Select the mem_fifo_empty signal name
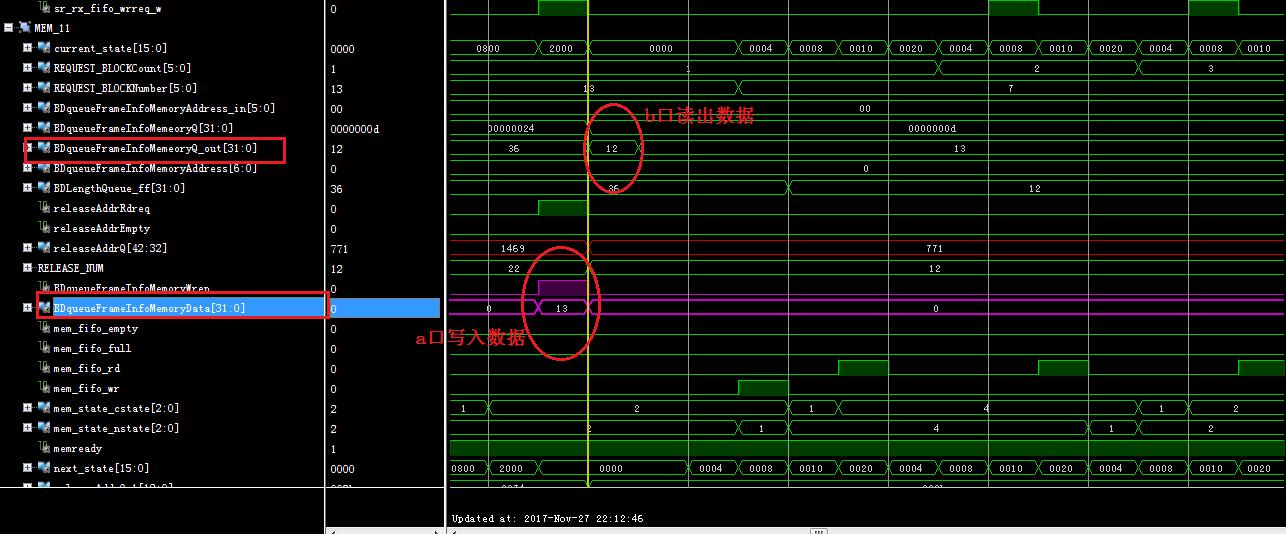This screenshot has width=1286, height=534. [x=95, y=328]
